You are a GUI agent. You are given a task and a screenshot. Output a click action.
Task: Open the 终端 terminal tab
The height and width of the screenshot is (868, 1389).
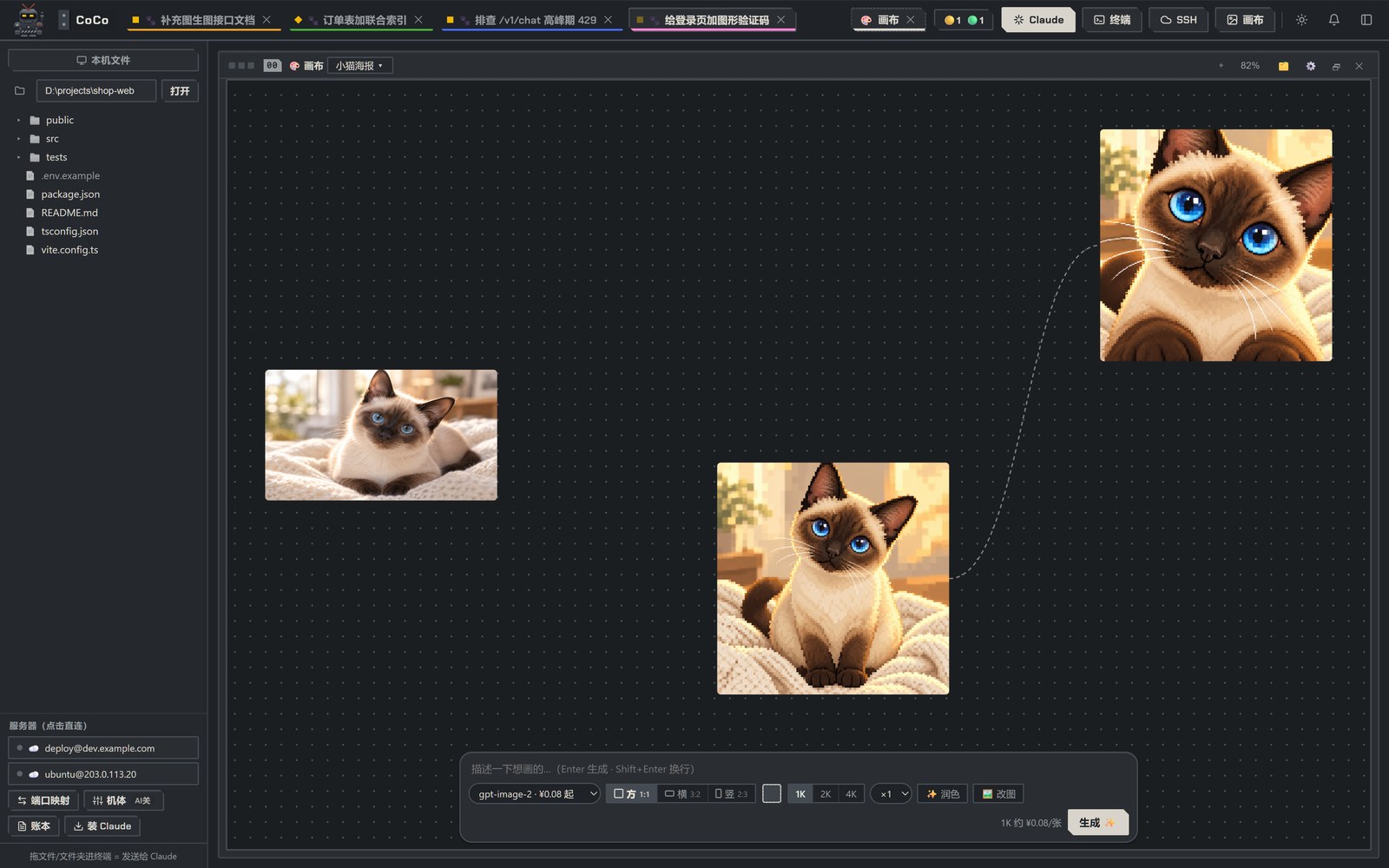click(1112, 20)
